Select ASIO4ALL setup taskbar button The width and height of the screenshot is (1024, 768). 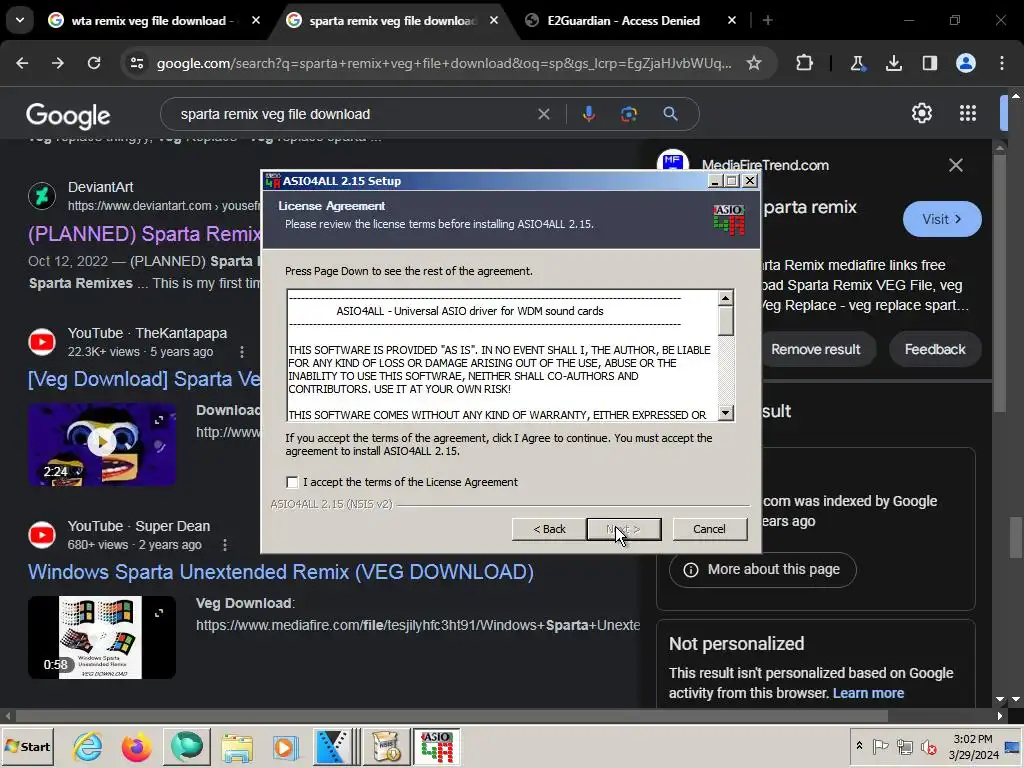436,746
